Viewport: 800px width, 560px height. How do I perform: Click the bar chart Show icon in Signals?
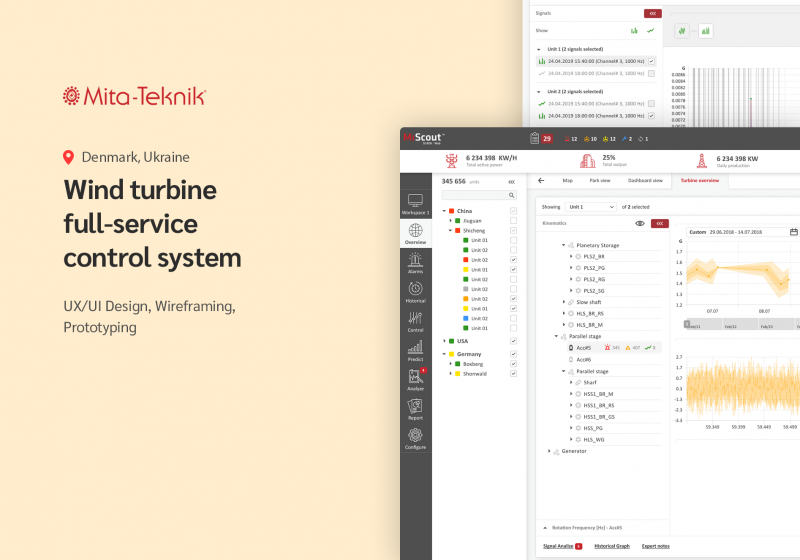[634, 31]
